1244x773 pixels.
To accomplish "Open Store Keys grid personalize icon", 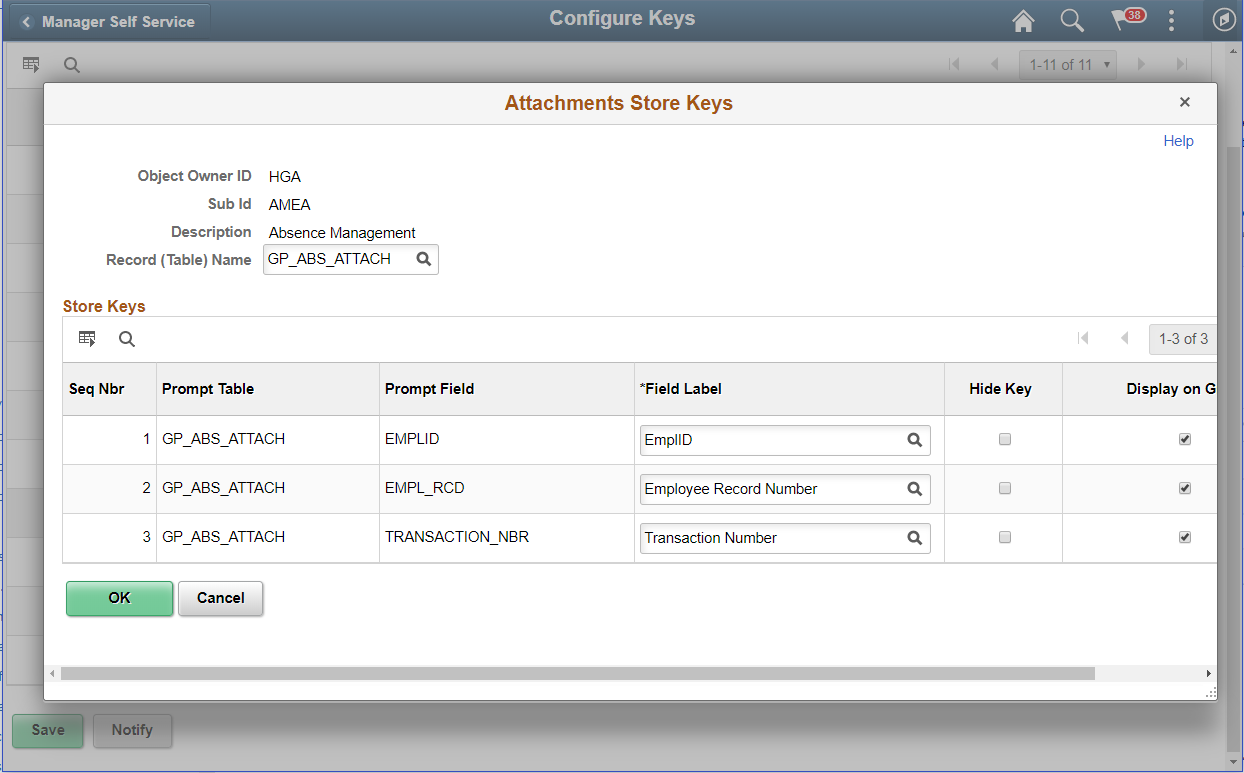I will click(x=87, y=339).
